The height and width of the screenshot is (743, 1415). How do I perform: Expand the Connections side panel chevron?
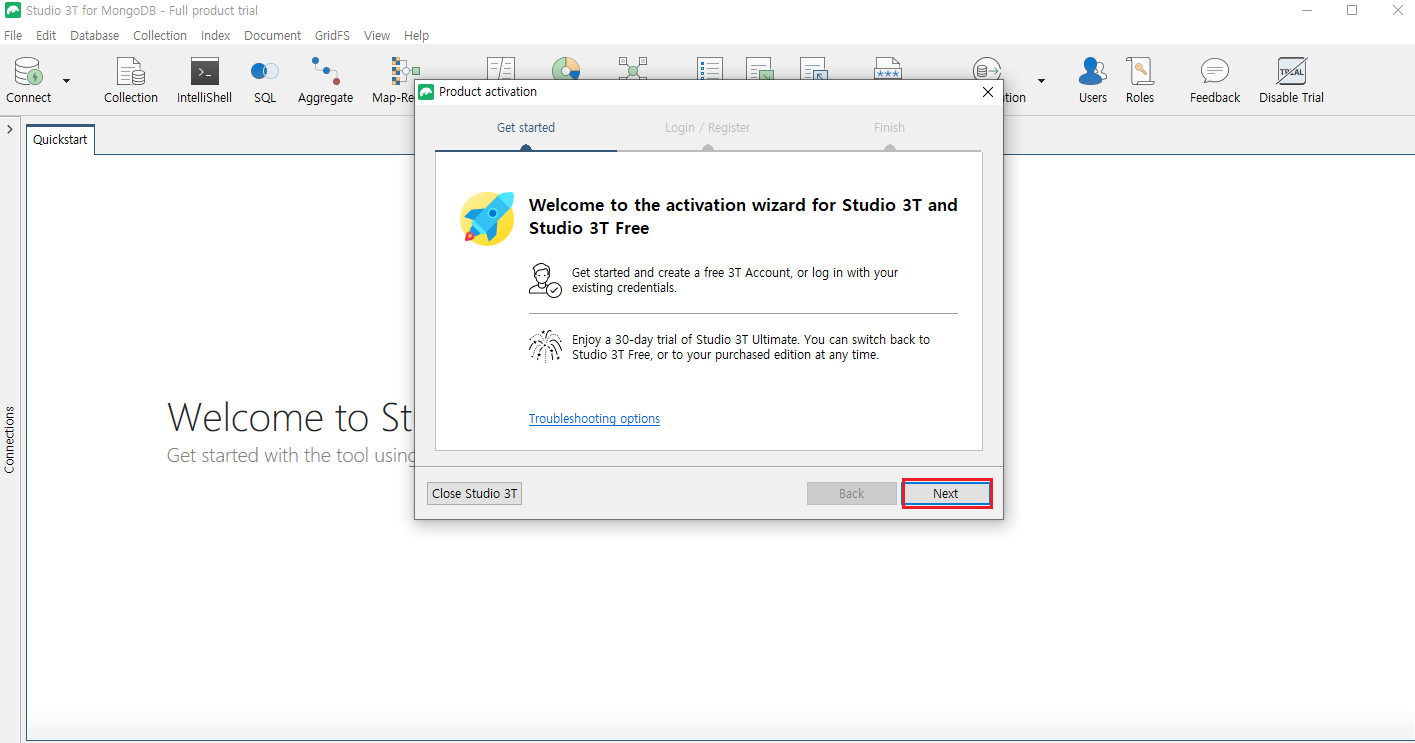(x=9, y=130)
